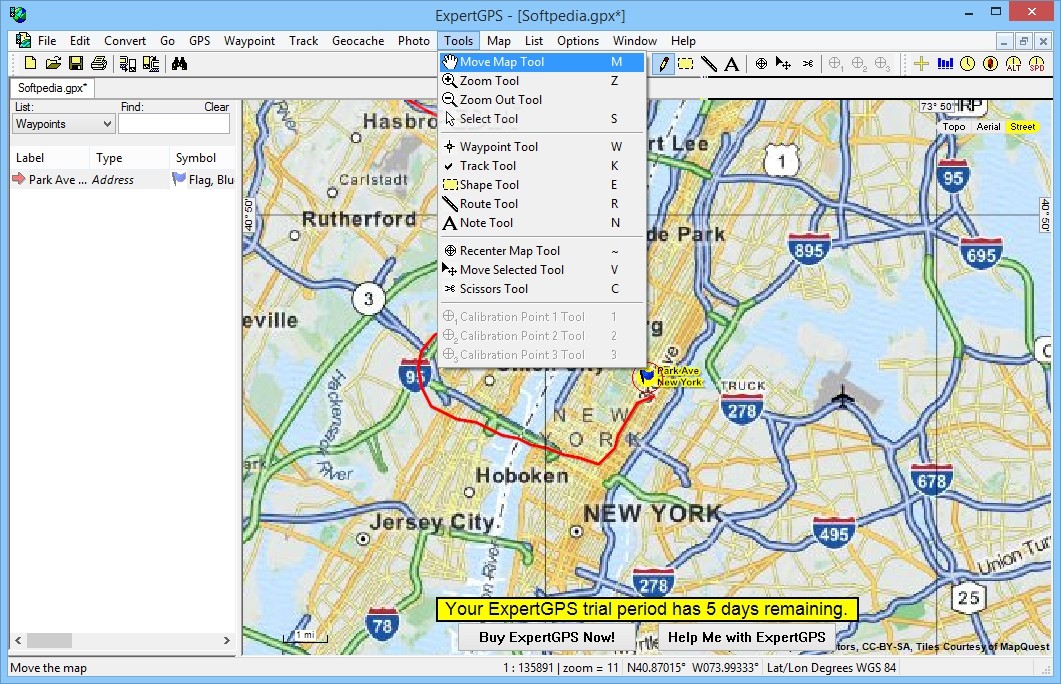Switch the map view to Aerial
Image resolution: width=1061 pixels, height=684 pixels.
[988, 127]
